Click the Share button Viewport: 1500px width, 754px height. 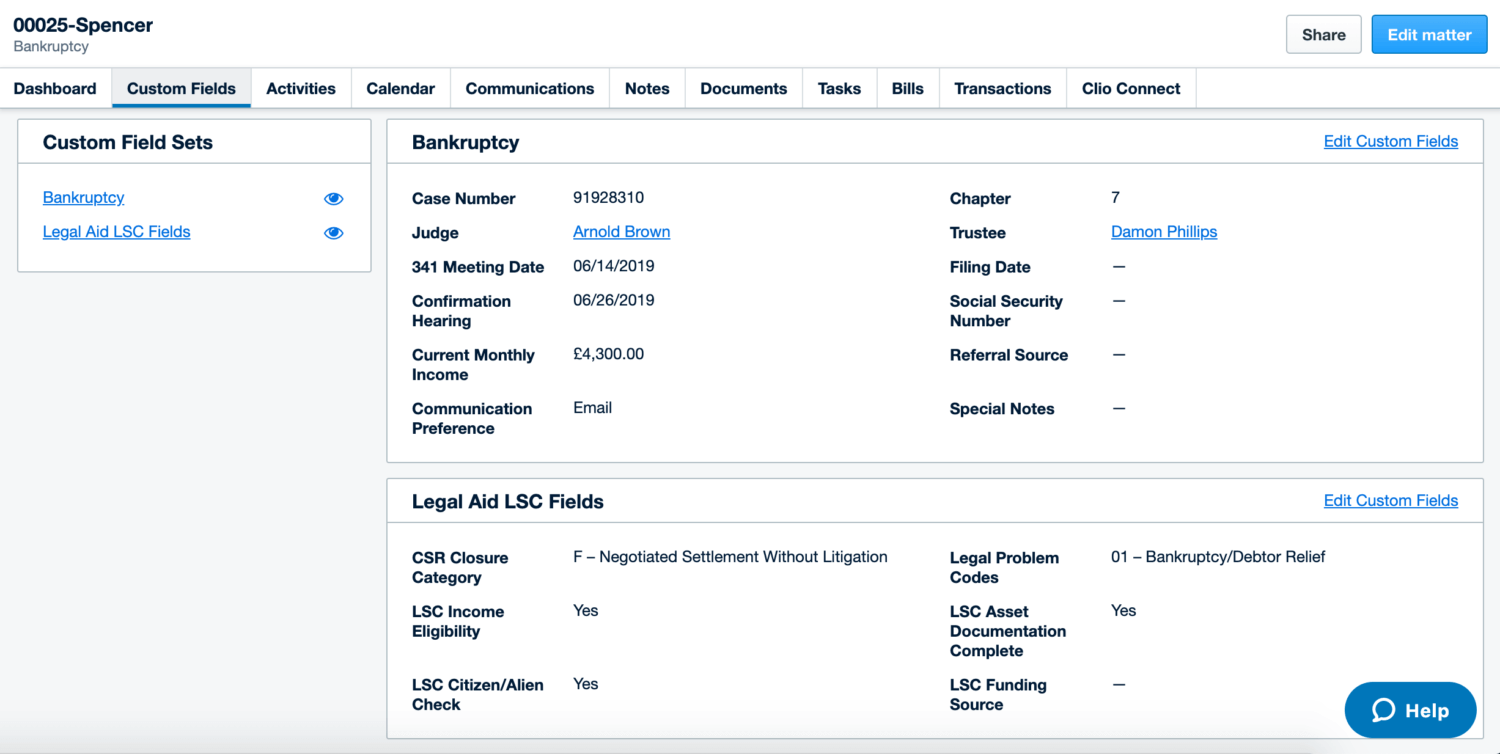tap(1323, 33)
